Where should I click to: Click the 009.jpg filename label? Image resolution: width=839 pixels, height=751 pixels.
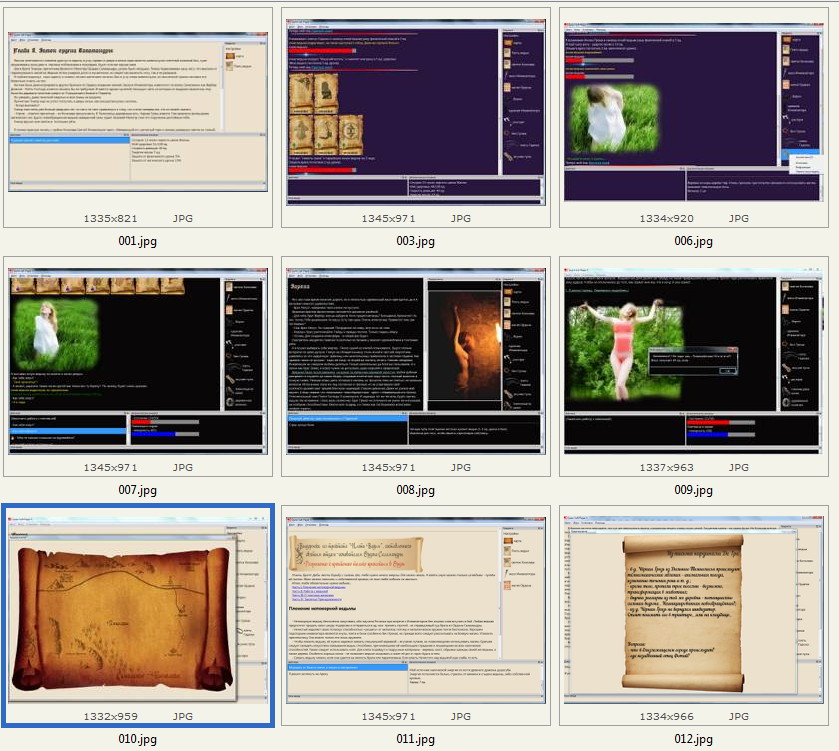(692, 490)
